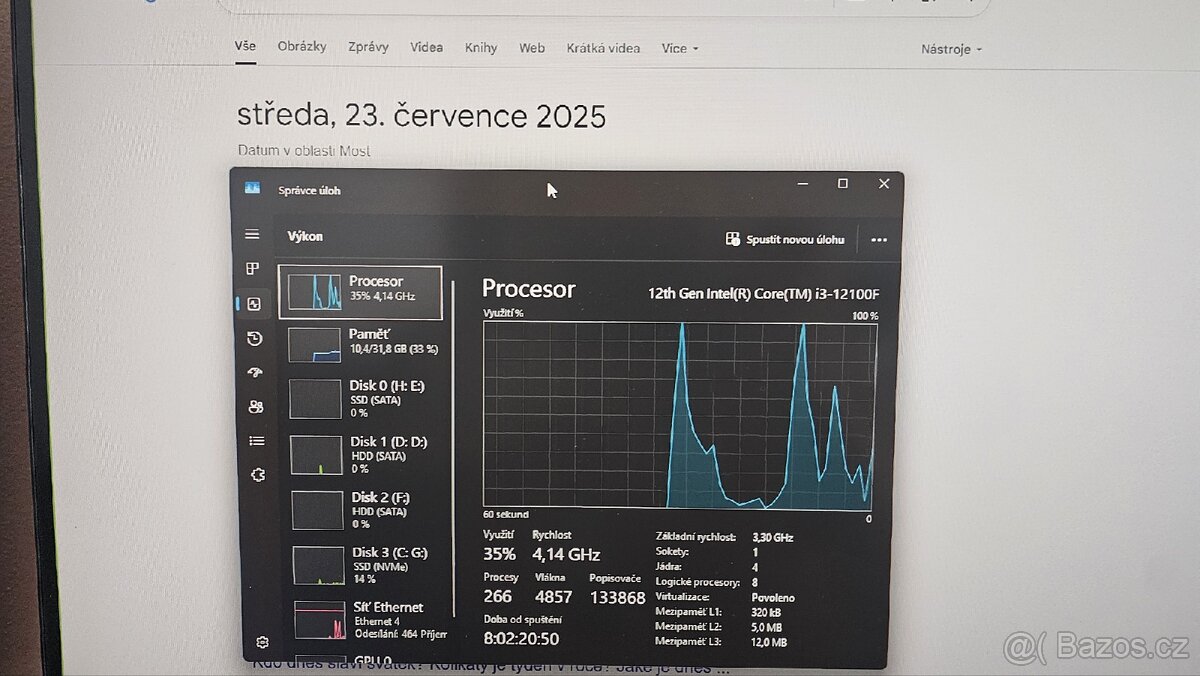Switch to the Vše tab in Google results
Viewport: 1200px width, 676px height.
245,46
